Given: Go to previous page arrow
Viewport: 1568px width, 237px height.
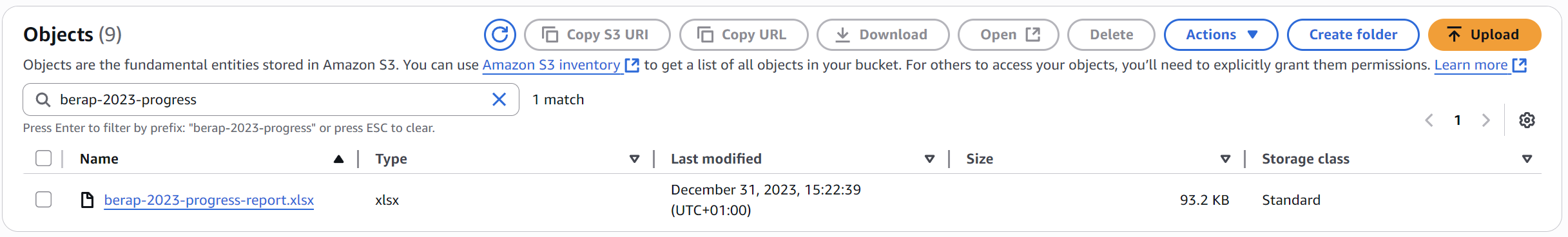Looking at the screenshot, I should click(x=1429, y=120).
